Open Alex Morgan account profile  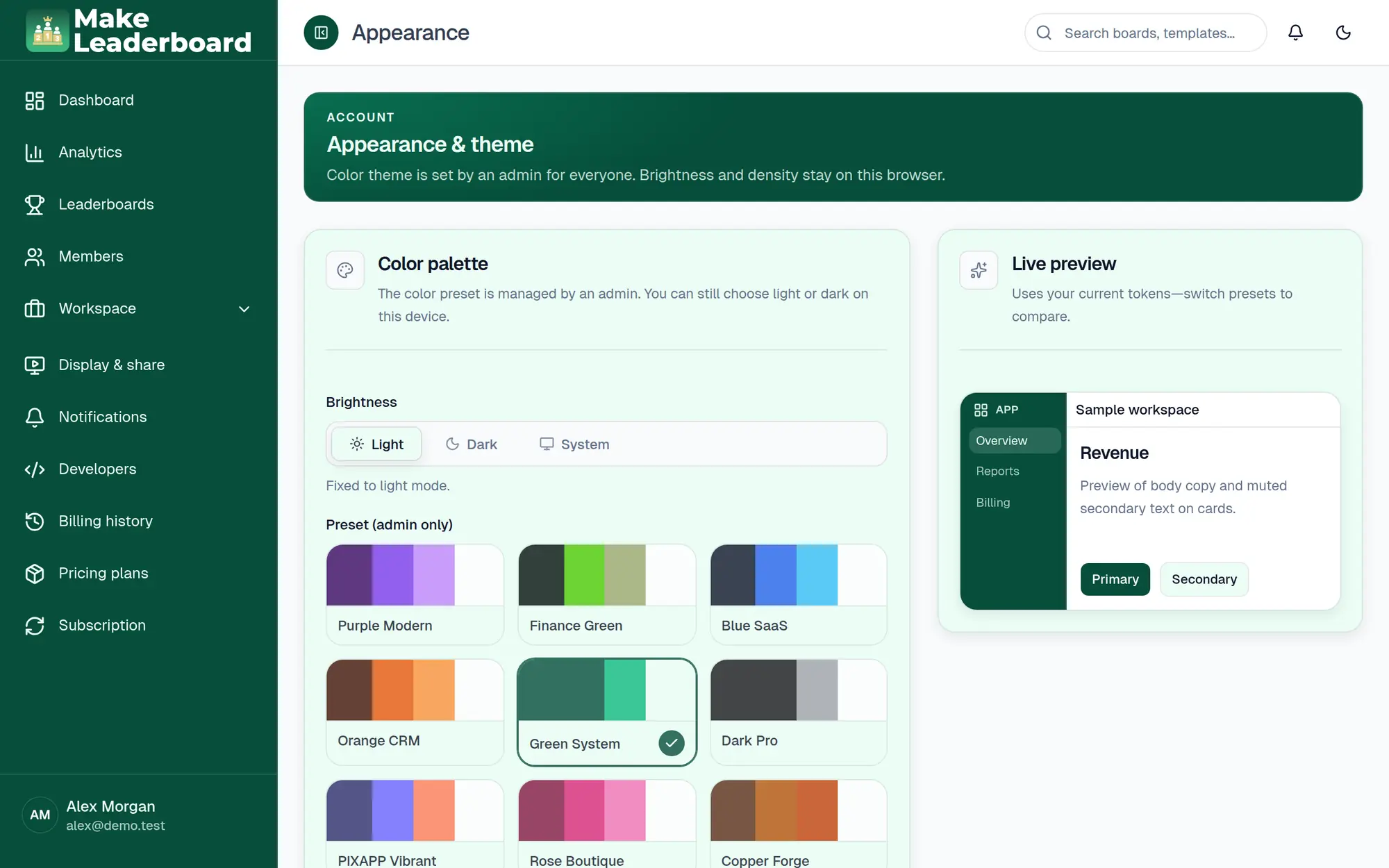139,815
